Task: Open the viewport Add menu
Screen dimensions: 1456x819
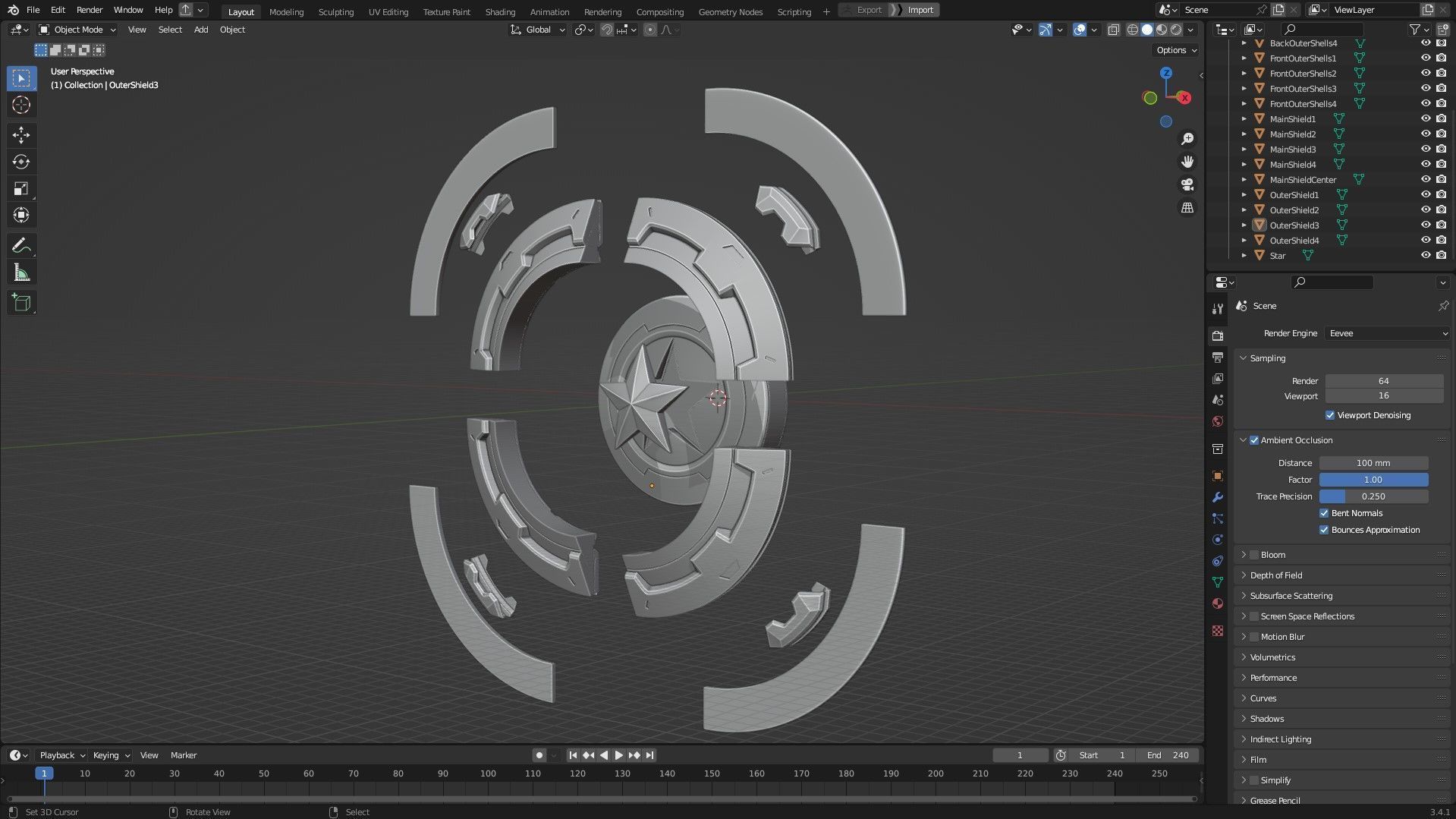Action: [201, 30]
